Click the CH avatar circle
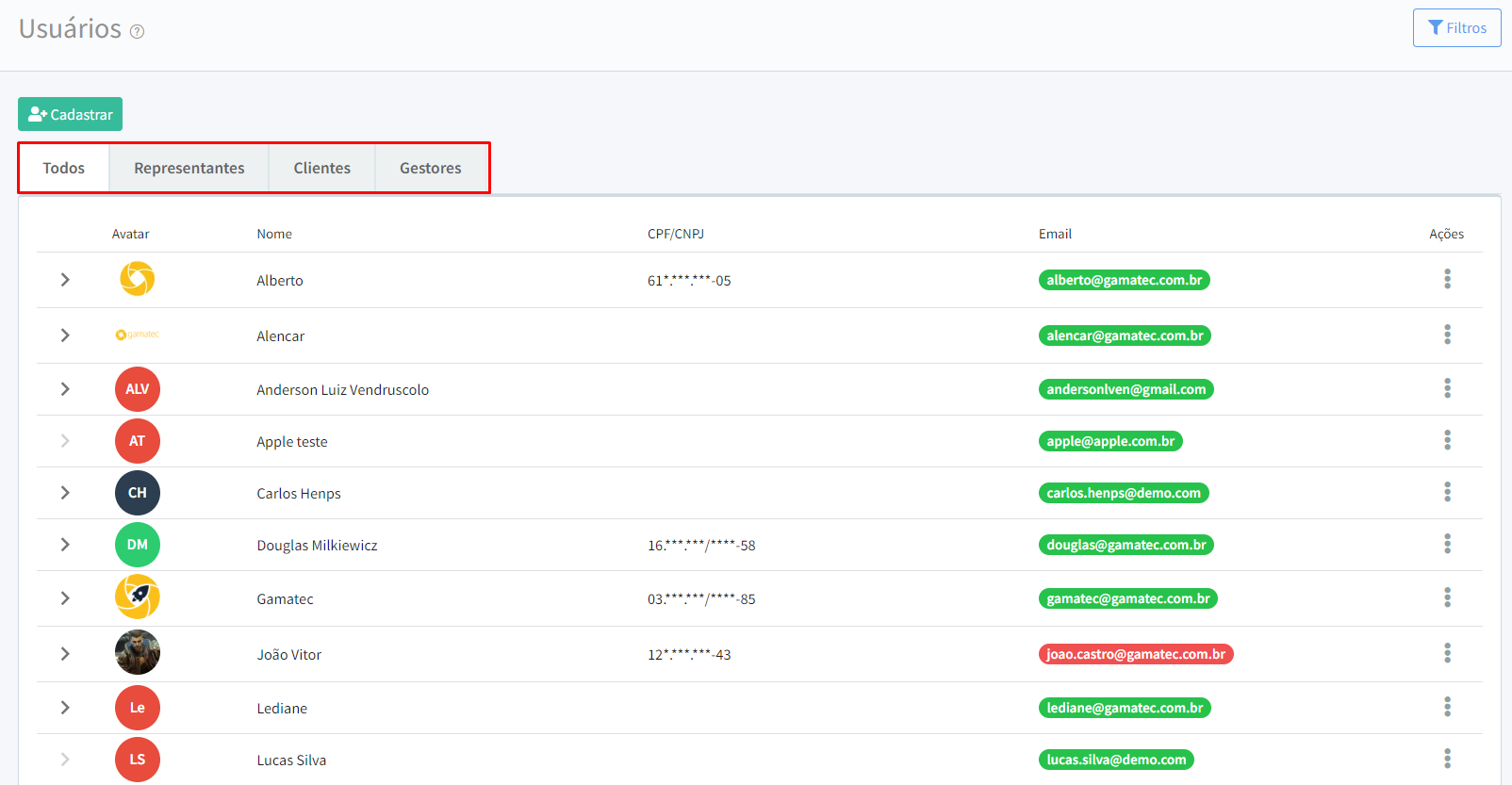Image resolution: width=1512 pixels, height=785 pixels. point(138,493)
